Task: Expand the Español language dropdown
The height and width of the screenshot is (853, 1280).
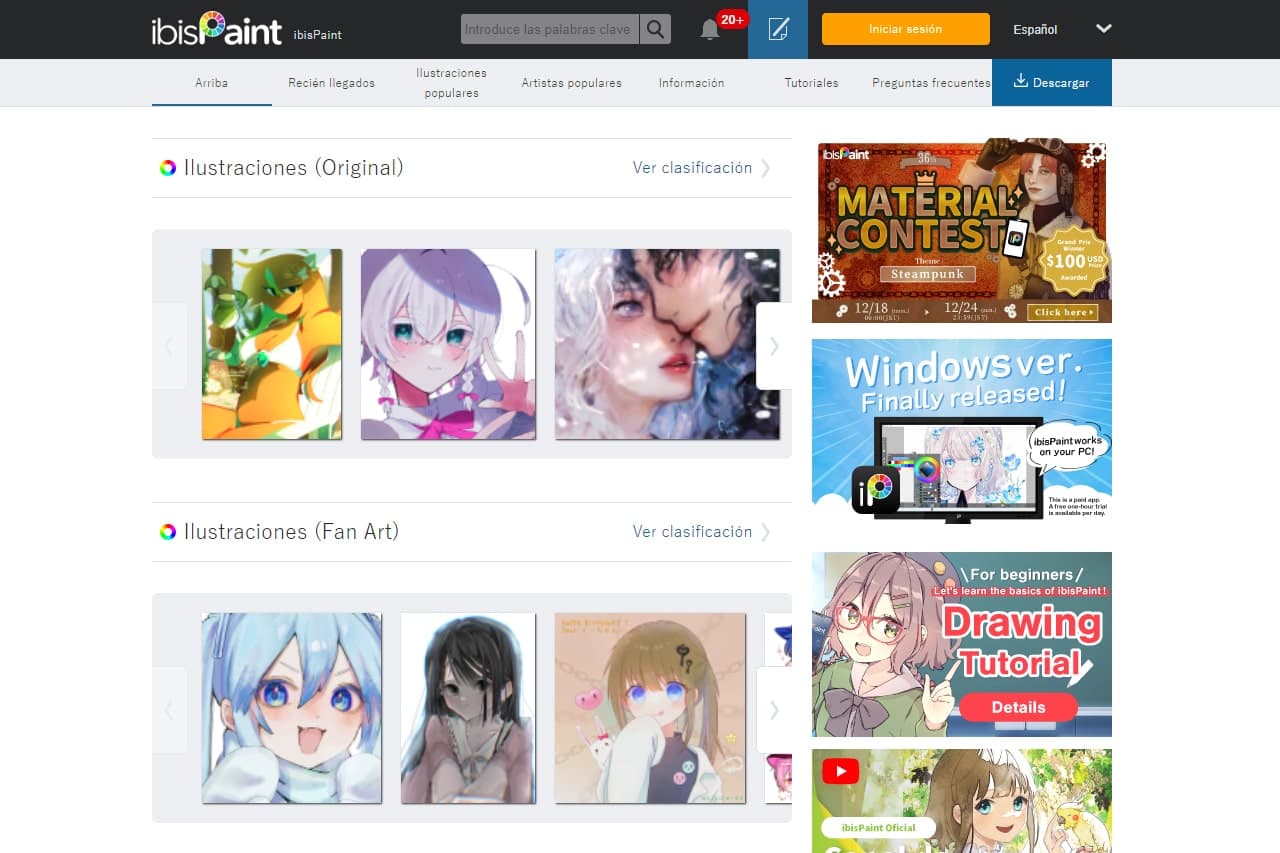Action: click(x=1103, y=29)
